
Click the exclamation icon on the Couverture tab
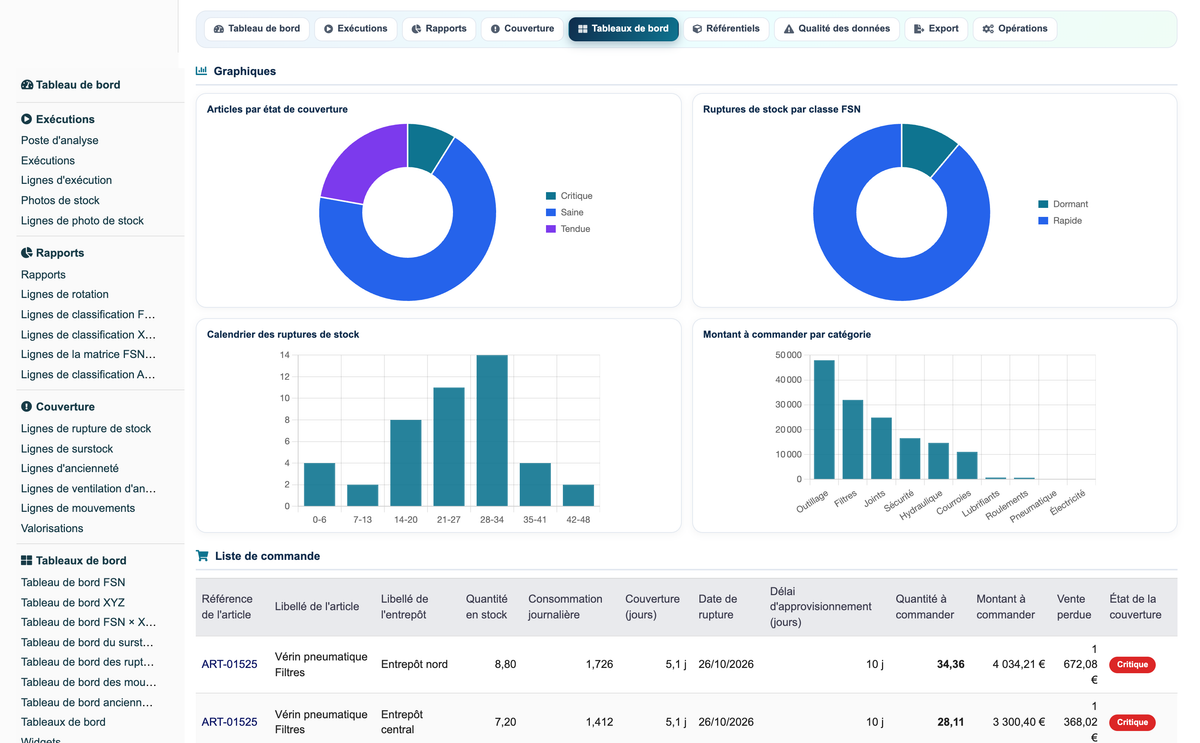[495, 29]
